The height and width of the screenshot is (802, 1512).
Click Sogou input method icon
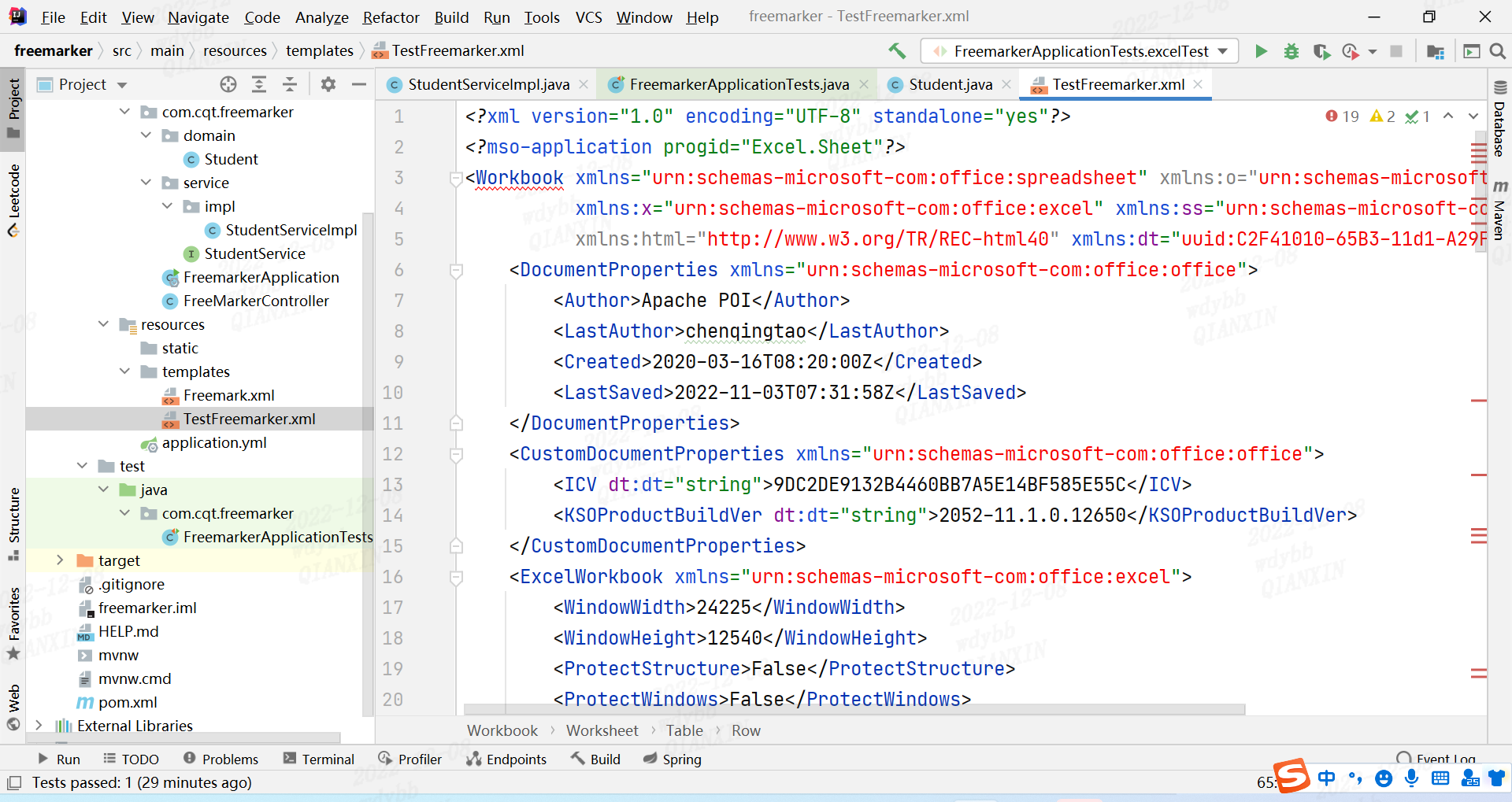tap(1291, 777)
